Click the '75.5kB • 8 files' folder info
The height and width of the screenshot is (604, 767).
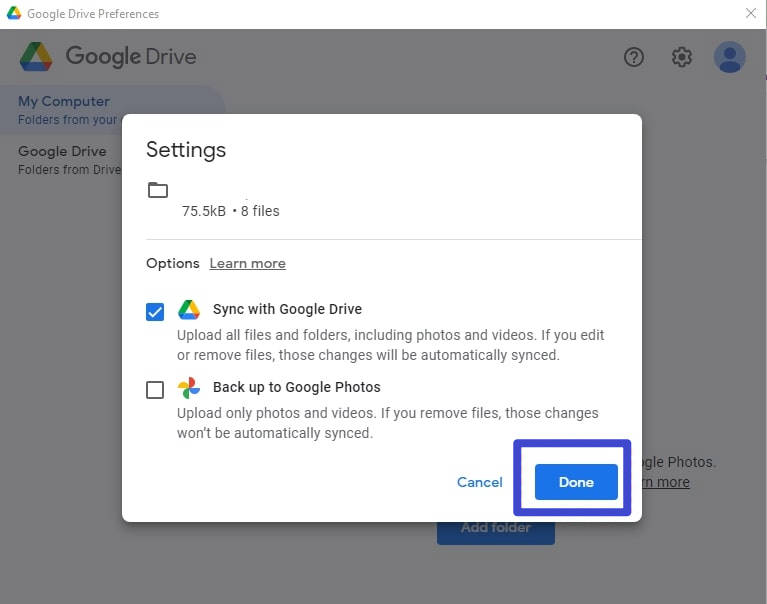tap(230, 211)
